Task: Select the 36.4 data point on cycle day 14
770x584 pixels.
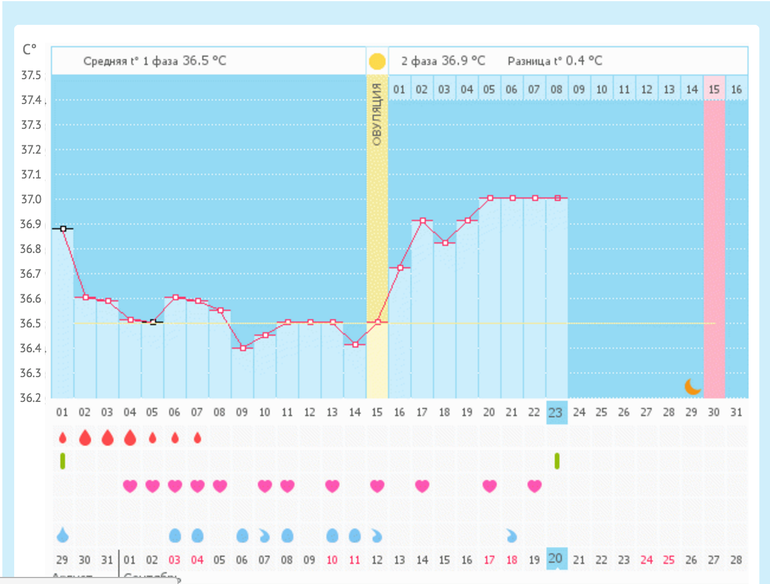Action: click(x=355, y=344)
